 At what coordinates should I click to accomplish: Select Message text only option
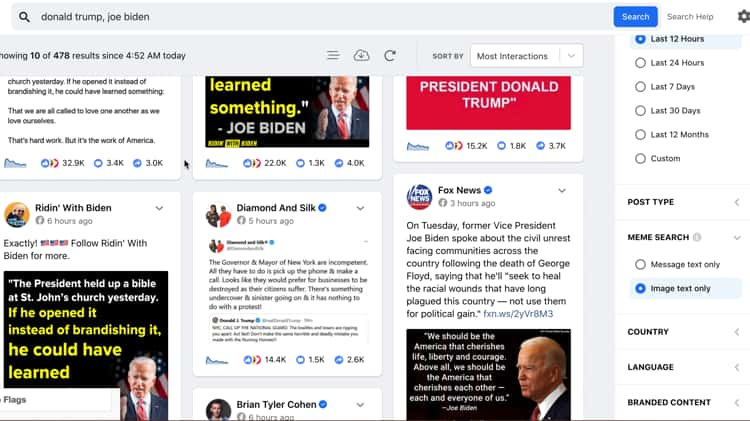click(x=640, y=265)
